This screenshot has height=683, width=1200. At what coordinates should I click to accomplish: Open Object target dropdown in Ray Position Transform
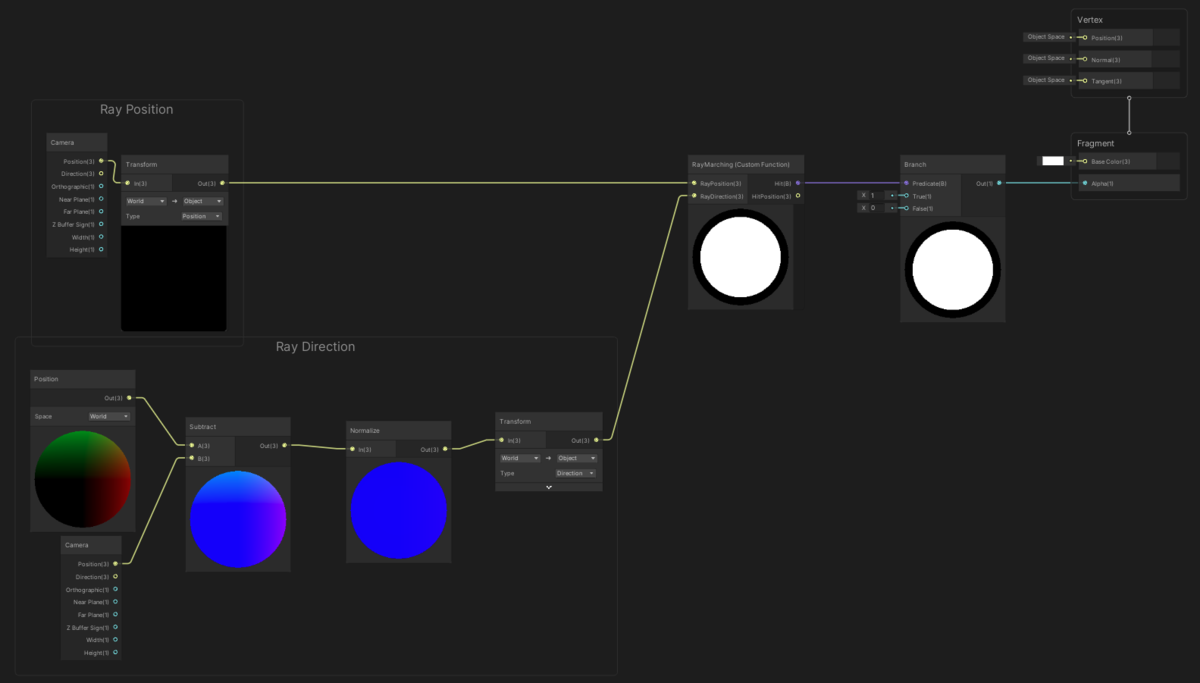tap(203, 201)
